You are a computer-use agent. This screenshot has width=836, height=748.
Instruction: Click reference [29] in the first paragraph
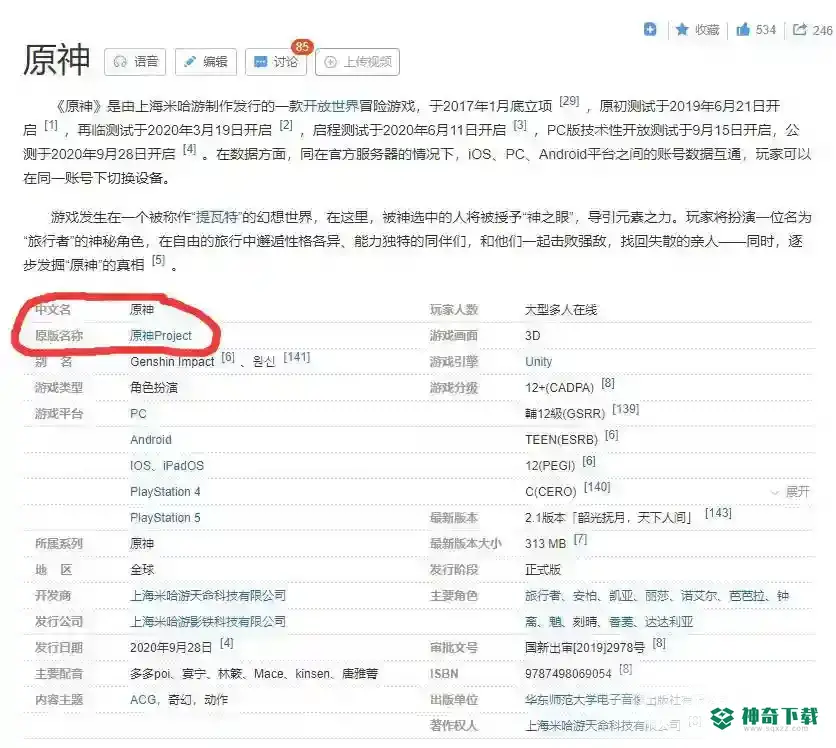coord(569,101)
